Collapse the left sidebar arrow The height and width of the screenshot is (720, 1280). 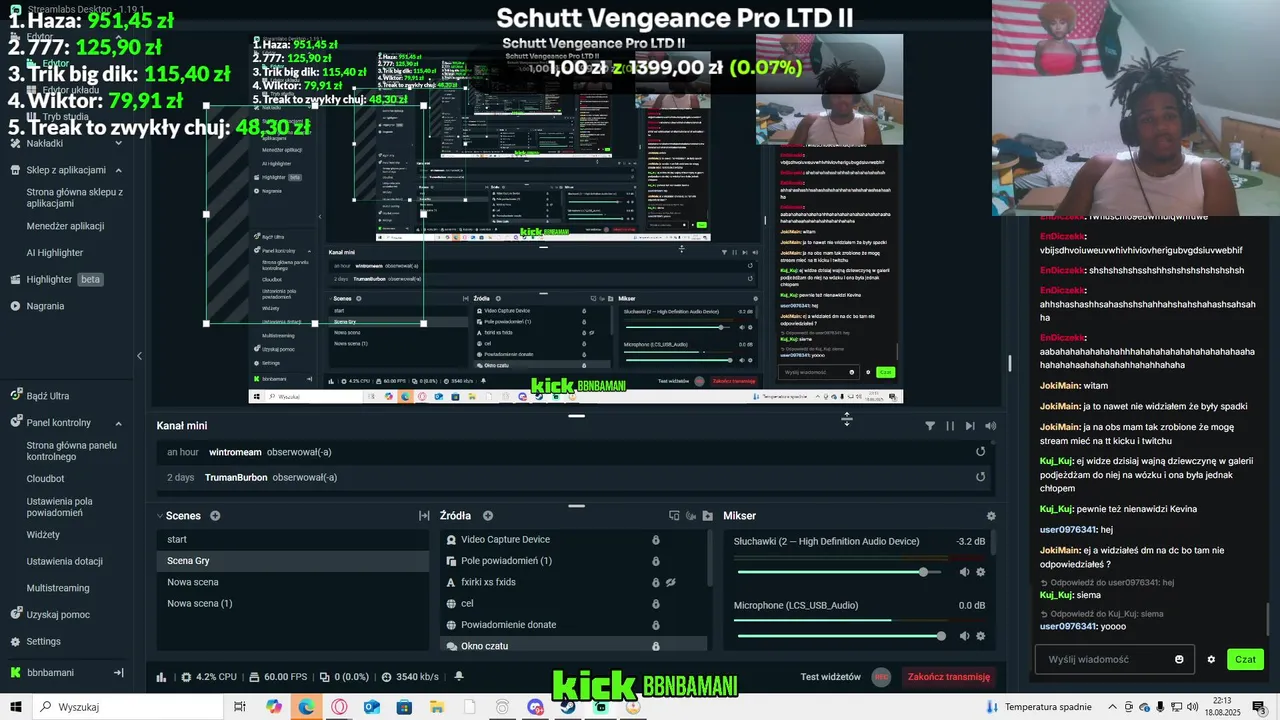(139, 355)
